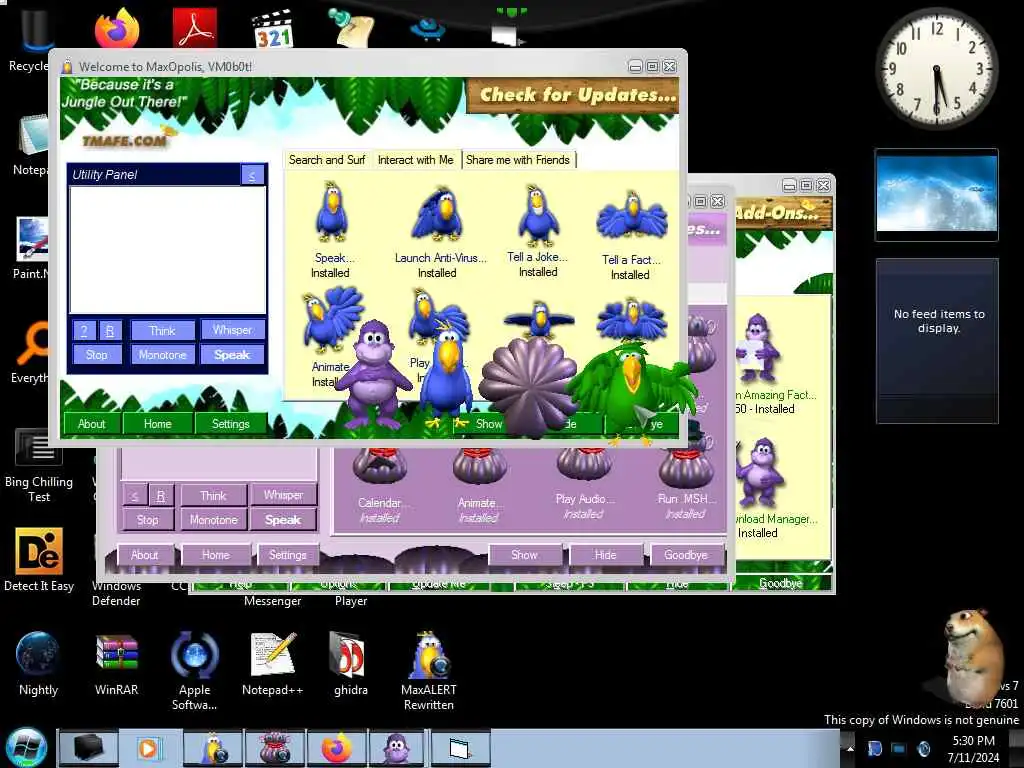Open Settings in the purple window

point(287,554)
